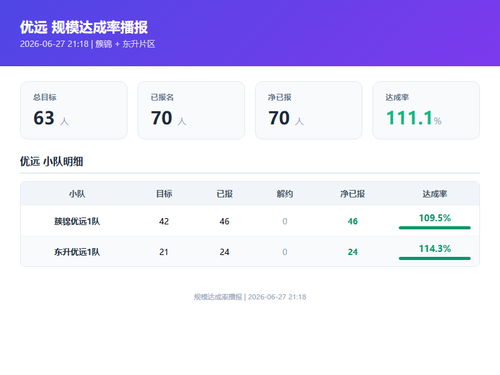Image resolution: width=500 pixels, height=375 pixels.
Task: Click the footer text 规模达成率播报 | 2026-06-27 21:18
Action: point(250,297)
